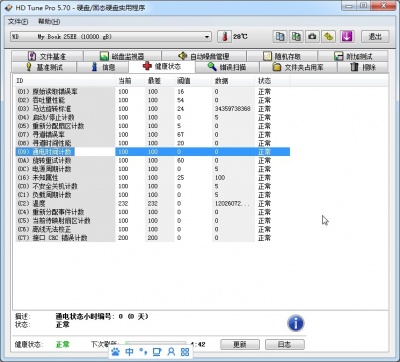The width and height of the screenshot is (400, 362).
Task: Select the (C7) 接口 CRC 错误计数 row
Action: click(153, 238)
